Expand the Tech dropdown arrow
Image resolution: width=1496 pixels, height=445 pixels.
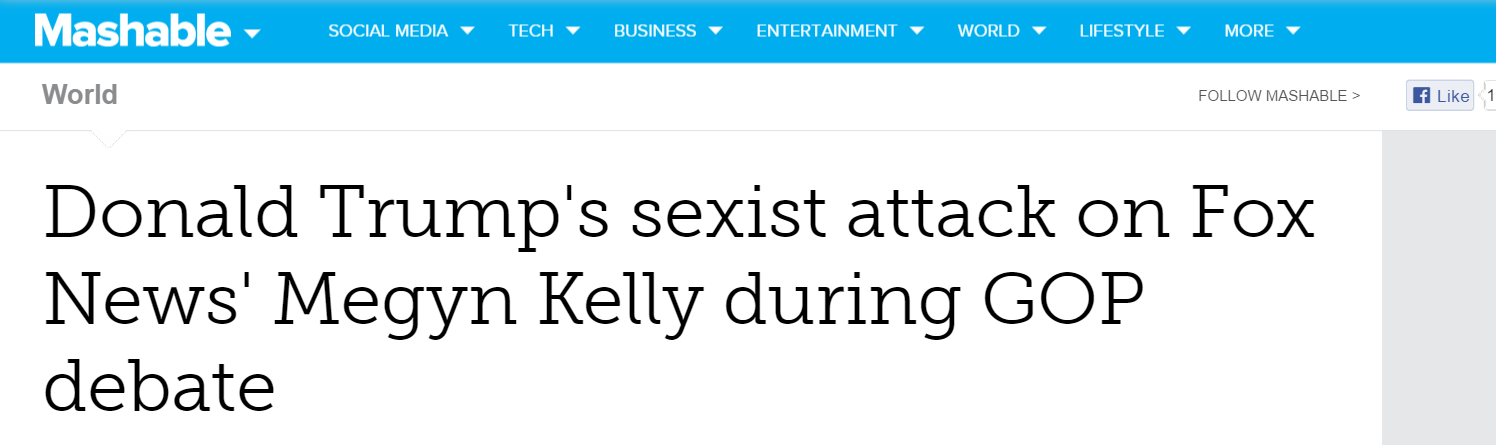[x=573, y=31]
